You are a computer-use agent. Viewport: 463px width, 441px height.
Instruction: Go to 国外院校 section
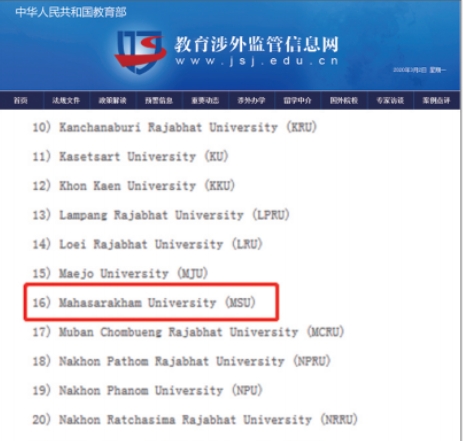click(x=344, y=100)
